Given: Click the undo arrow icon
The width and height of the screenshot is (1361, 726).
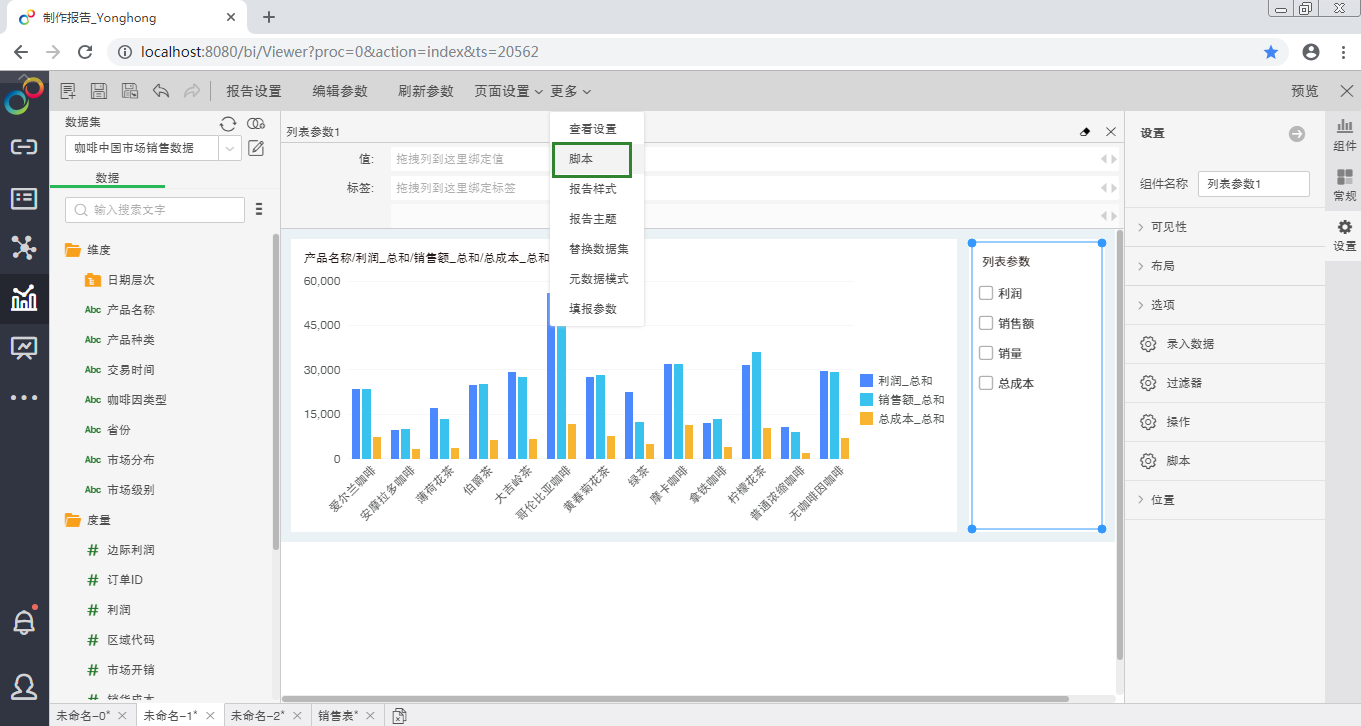Looking at the screenshot, I should pos(160,91).
